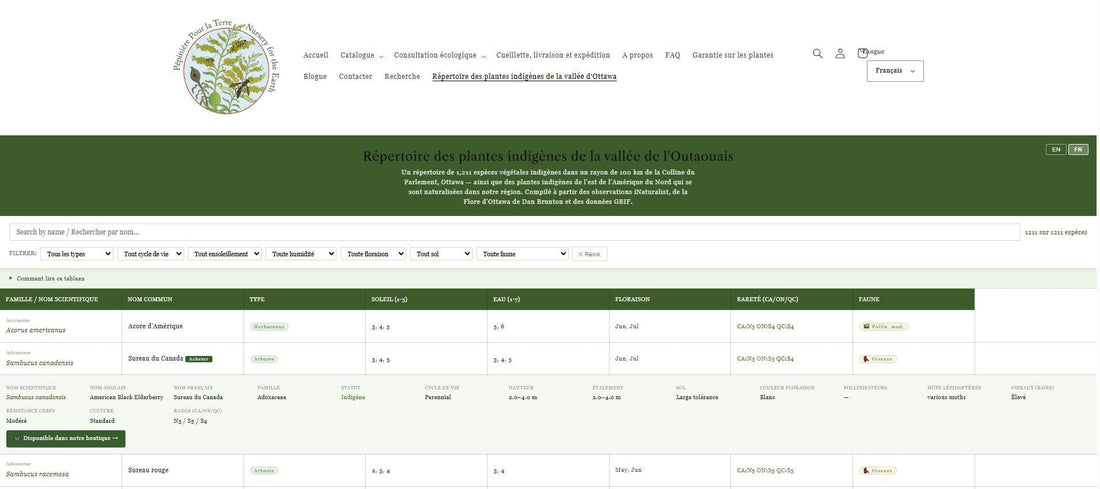Open the Tout sol filter dropdown

tap(441, 254)
